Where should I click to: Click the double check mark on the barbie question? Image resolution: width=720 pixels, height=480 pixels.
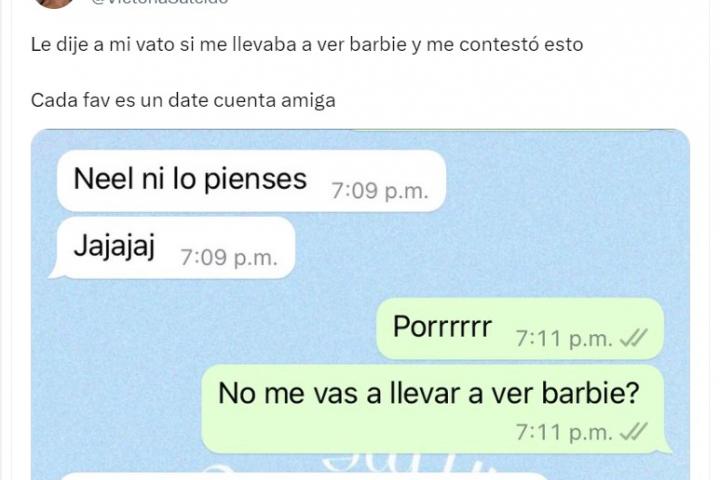click(x=633, y=431)
